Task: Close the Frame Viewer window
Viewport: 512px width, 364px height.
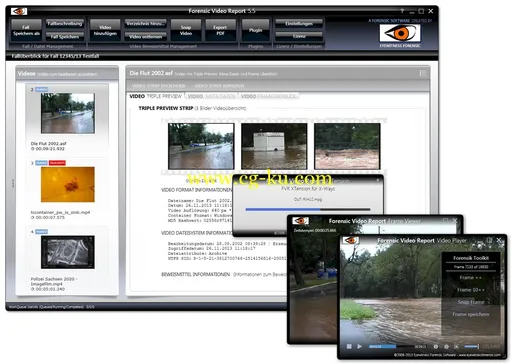Action: [x=455, y=220]
